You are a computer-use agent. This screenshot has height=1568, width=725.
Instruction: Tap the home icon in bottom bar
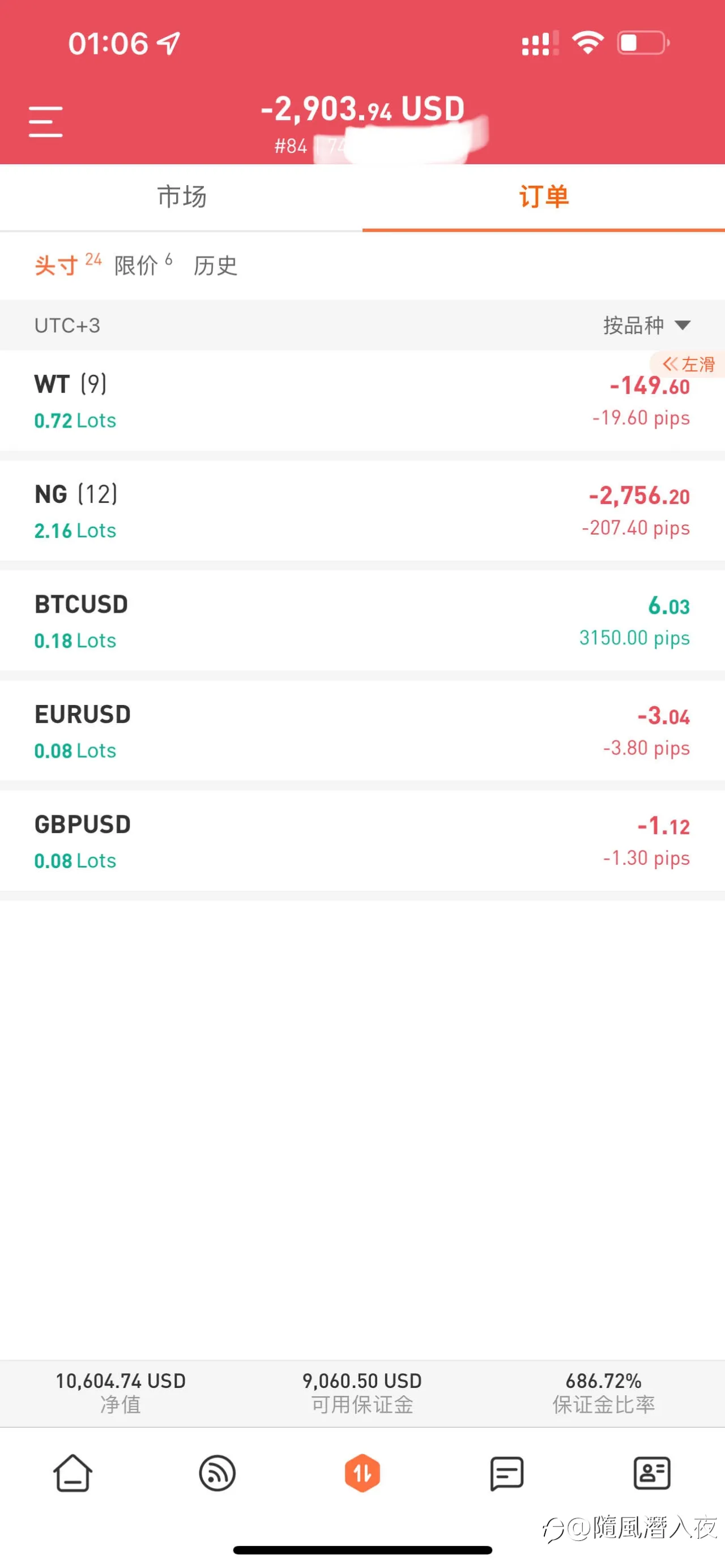[x=72, y=1473]
